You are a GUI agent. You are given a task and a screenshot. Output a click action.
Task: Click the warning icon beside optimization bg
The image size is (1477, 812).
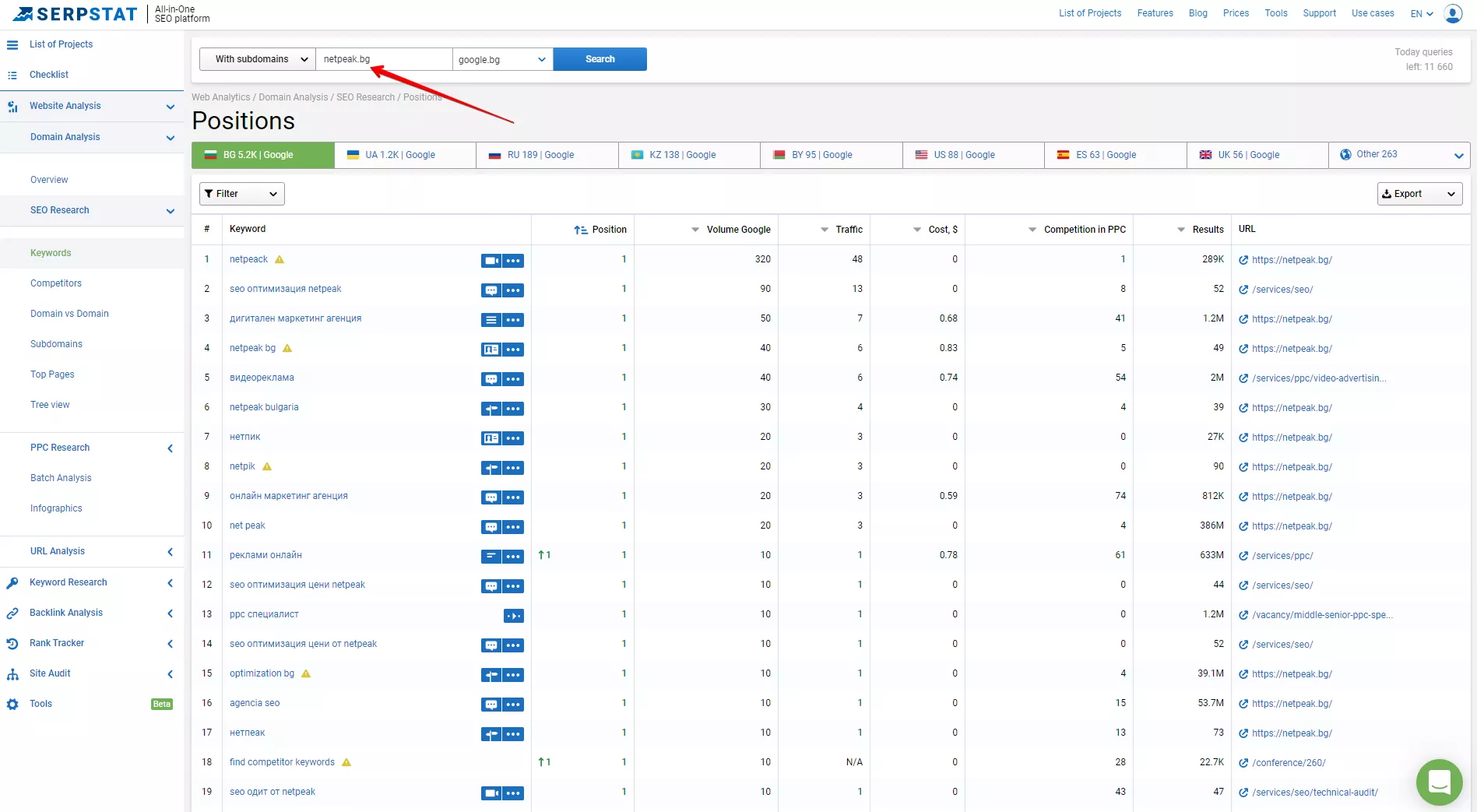pyautogui.click(x=306, y=673)
